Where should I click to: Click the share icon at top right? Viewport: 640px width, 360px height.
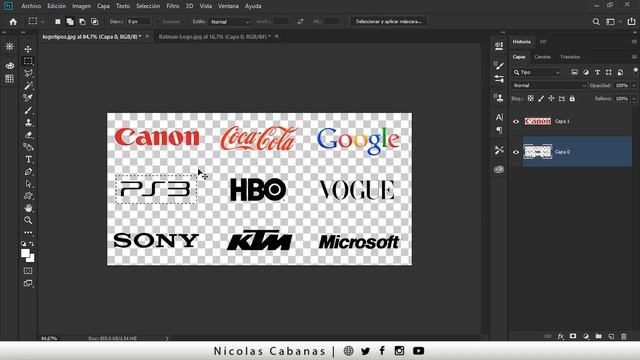pos(631,22)
